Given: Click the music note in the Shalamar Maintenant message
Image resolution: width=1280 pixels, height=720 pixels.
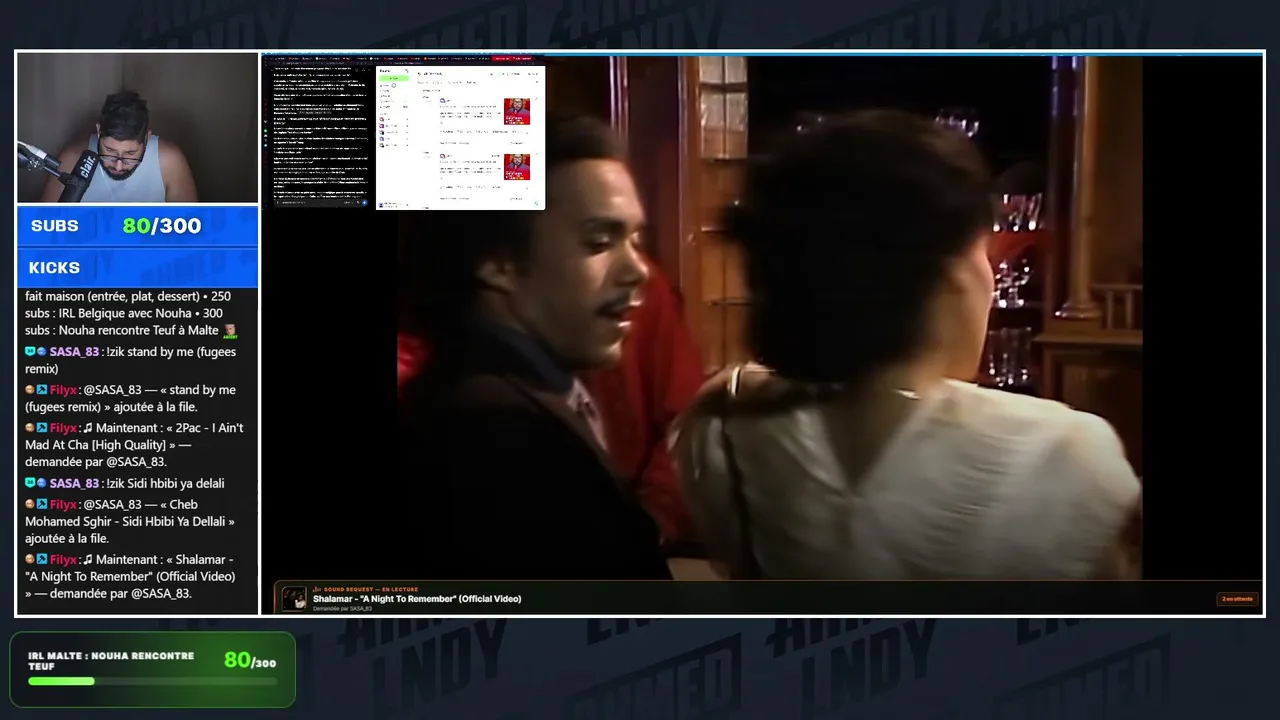Looking at the screenshot, I should 87,560.
